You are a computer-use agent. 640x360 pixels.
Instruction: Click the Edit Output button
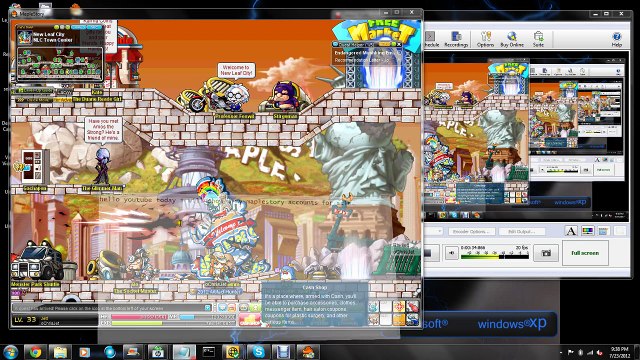pyautogui.click(x=521, y=231)
